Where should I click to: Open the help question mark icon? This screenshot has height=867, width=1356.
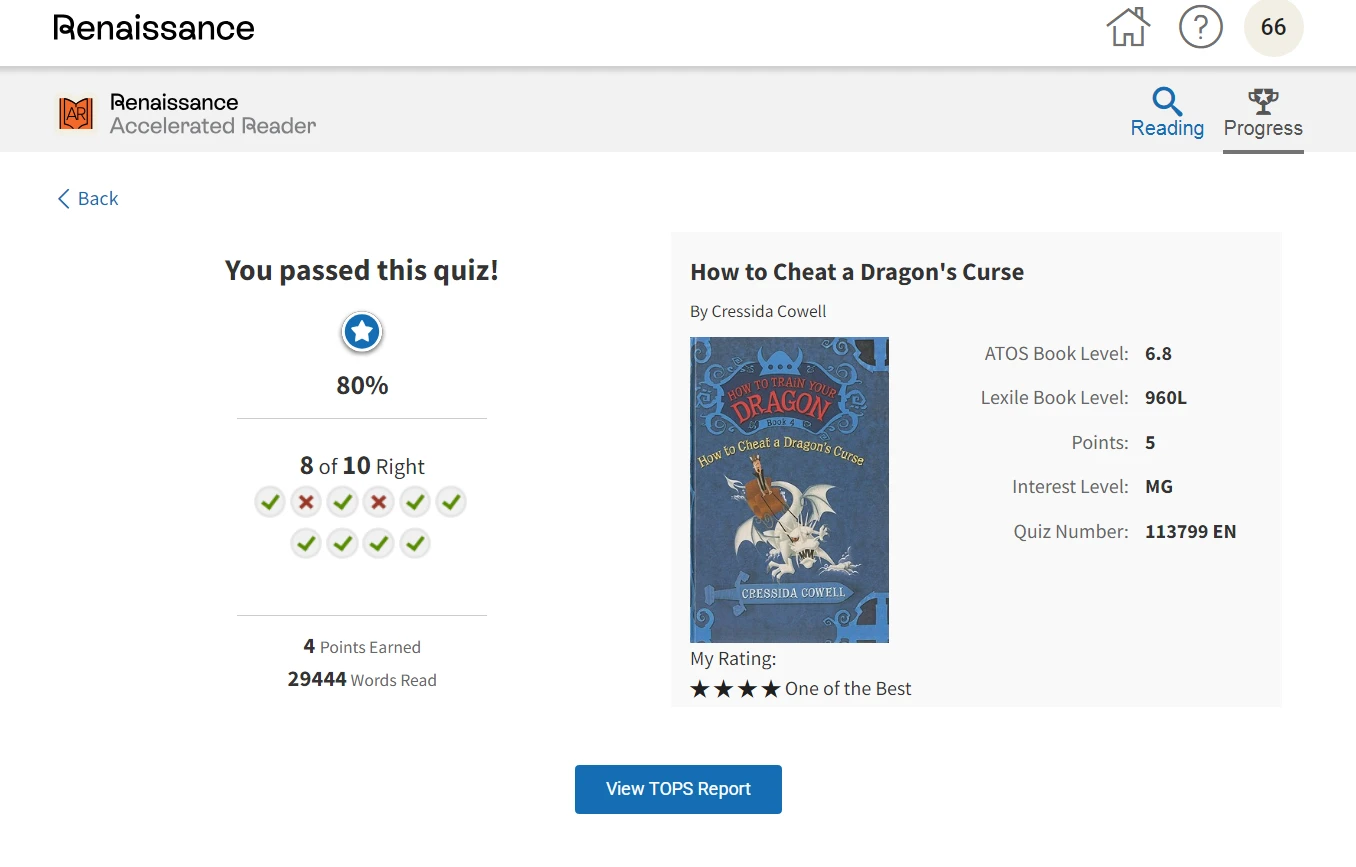[1201, 27]
